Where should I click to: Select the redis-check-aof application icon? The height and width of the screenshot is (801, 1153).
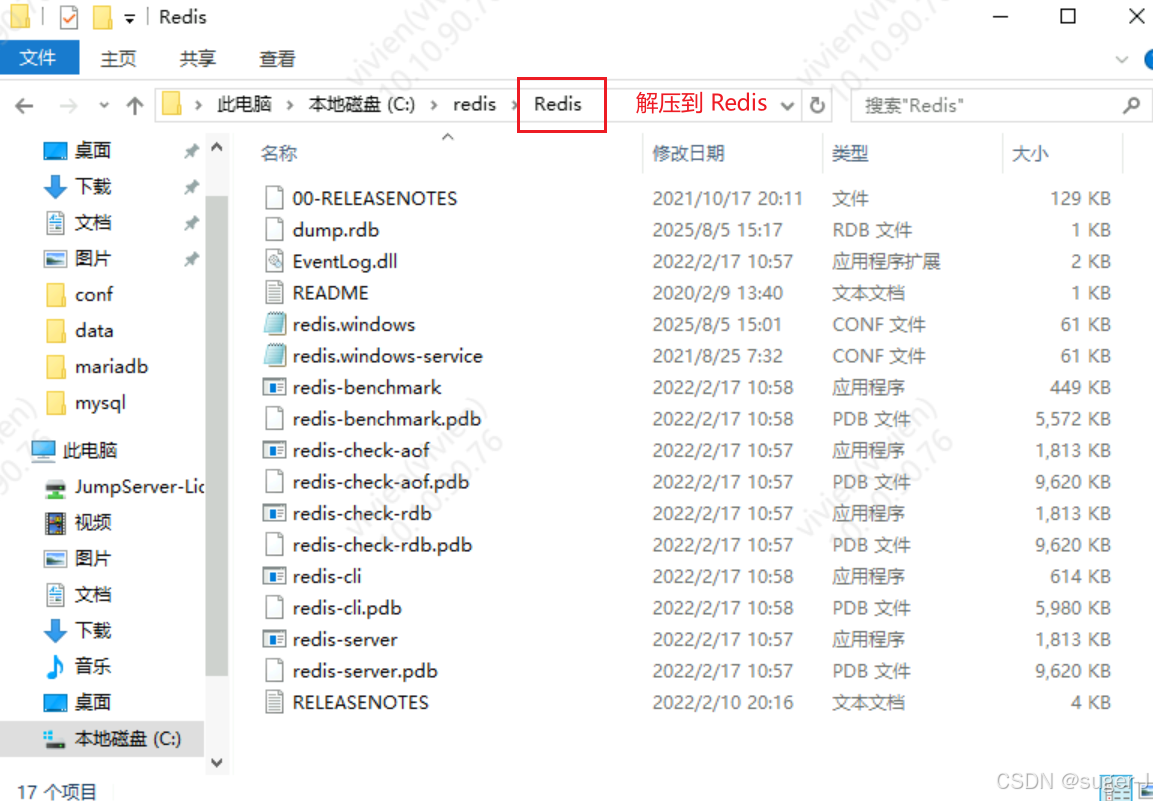click(274, 450)
